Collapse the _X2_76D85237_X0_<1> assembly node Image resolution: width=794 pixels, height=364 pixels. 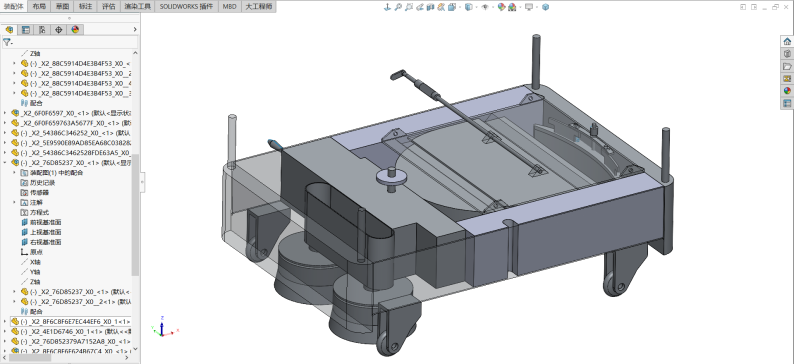pyautogui.click(x=5, y=163)
